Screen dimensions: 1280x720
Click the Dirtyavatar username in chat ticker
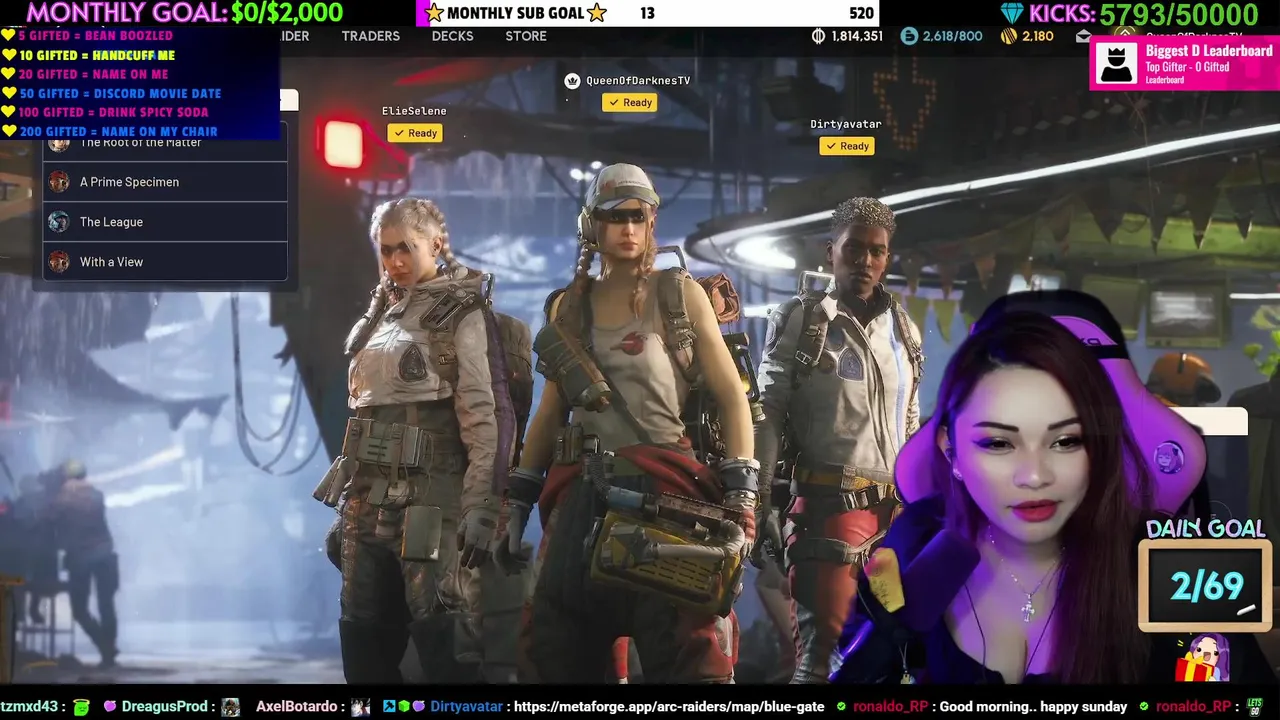coord(467,706)
